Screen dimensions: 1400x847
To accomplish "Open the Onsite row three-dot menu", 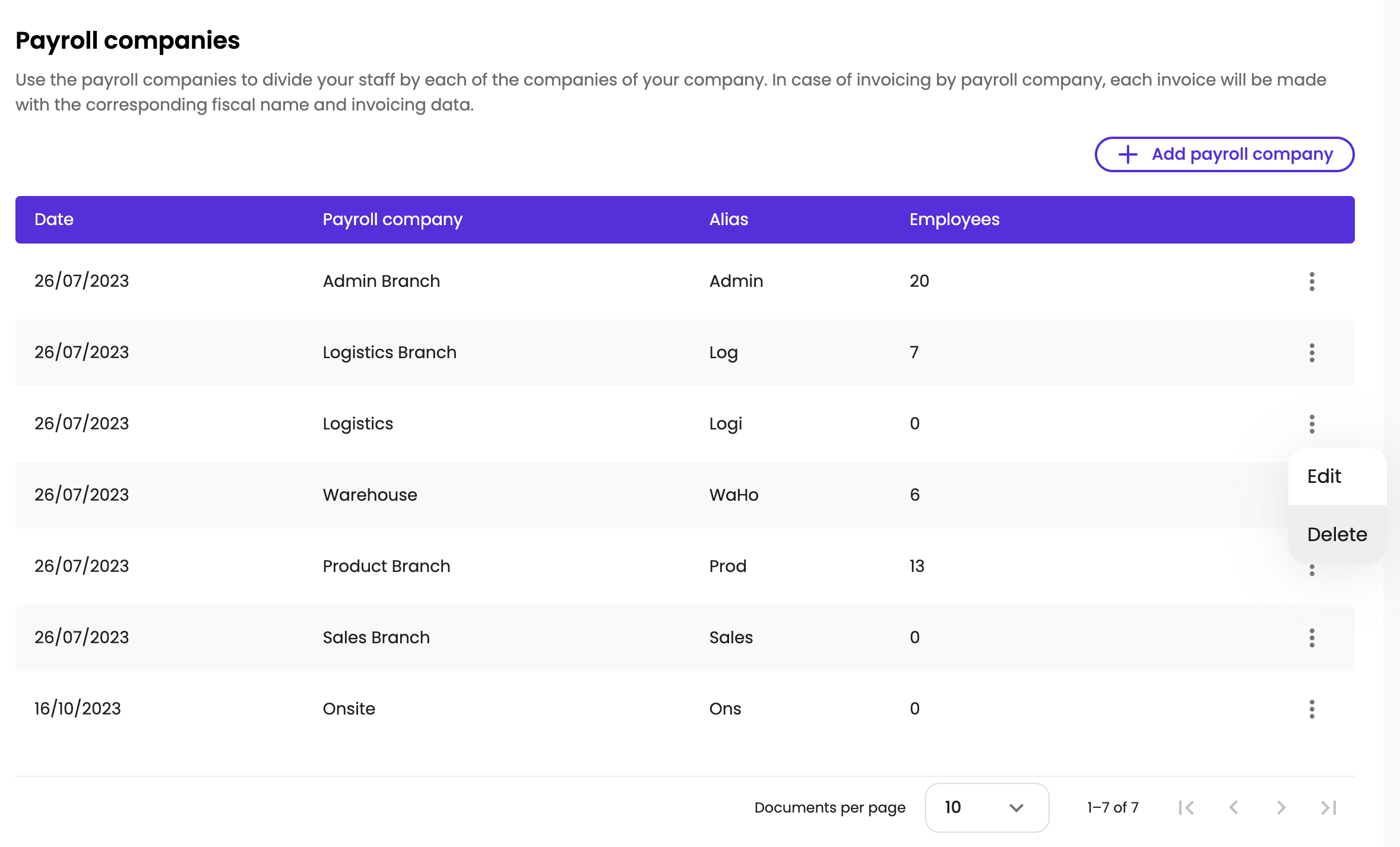I will (1312, 709).
